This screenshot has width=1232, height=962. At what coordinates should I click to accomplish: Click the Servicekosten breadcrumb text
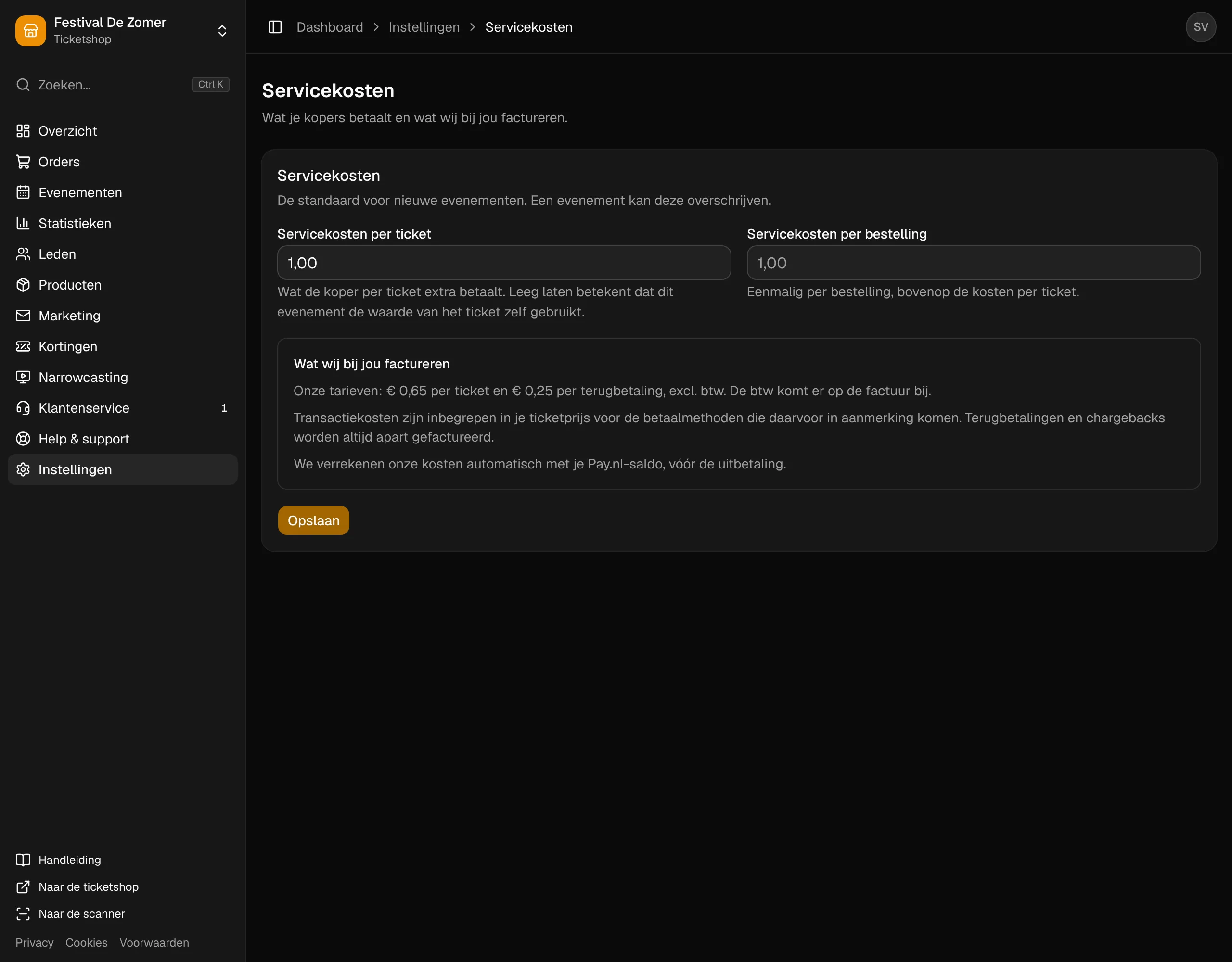528,27
